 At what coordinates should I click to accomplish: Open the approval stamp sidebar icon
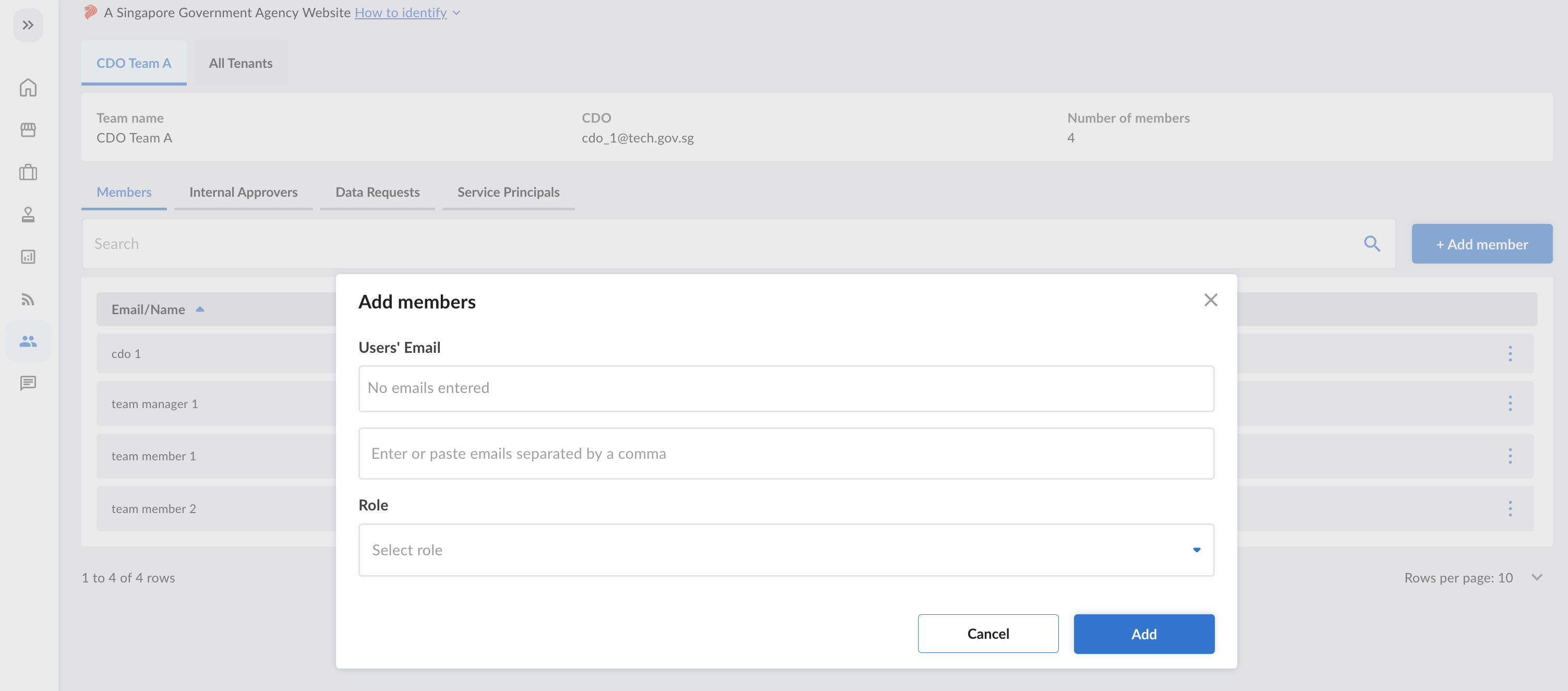28,215
